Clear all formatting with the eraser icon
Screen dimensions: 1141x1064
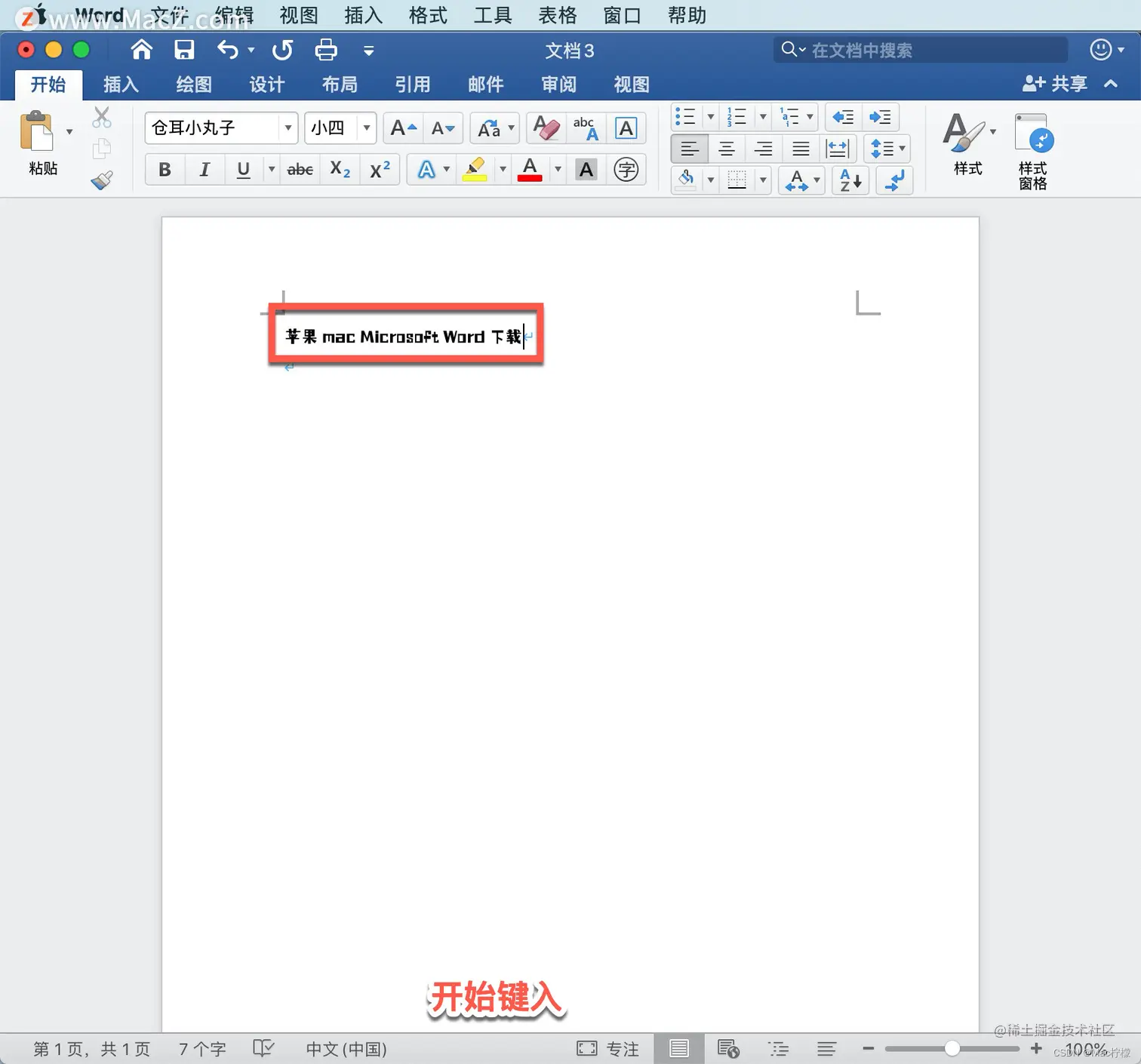(x=546, y=128)
